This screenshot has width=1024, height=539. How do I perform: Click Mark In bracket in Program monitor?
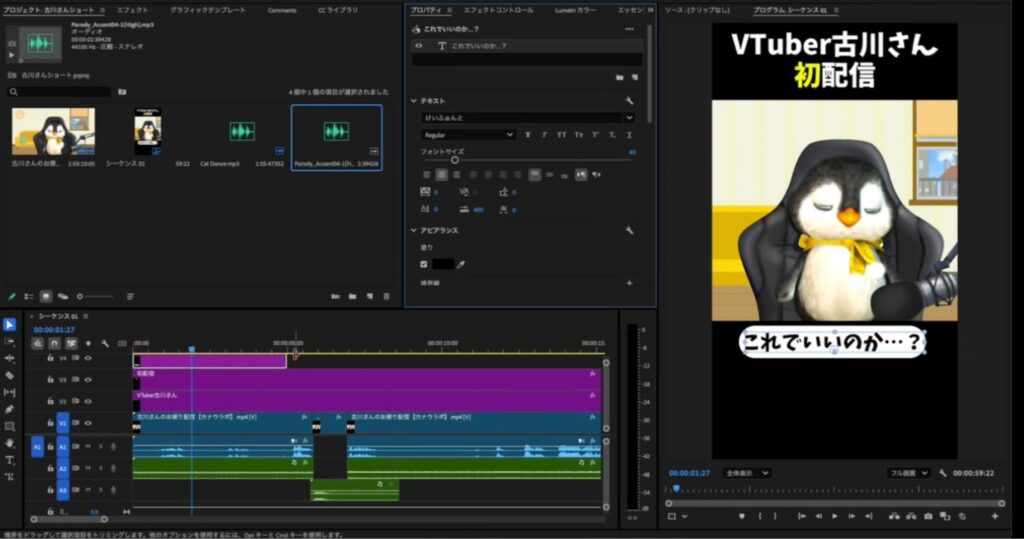point(760,516)
